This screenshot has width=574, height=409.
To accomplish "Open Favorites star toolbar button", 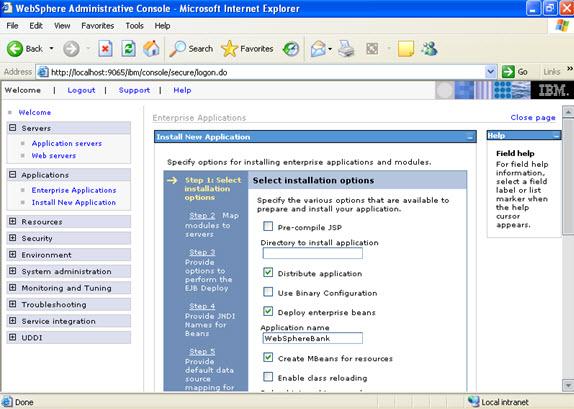I will pos(247,49).
